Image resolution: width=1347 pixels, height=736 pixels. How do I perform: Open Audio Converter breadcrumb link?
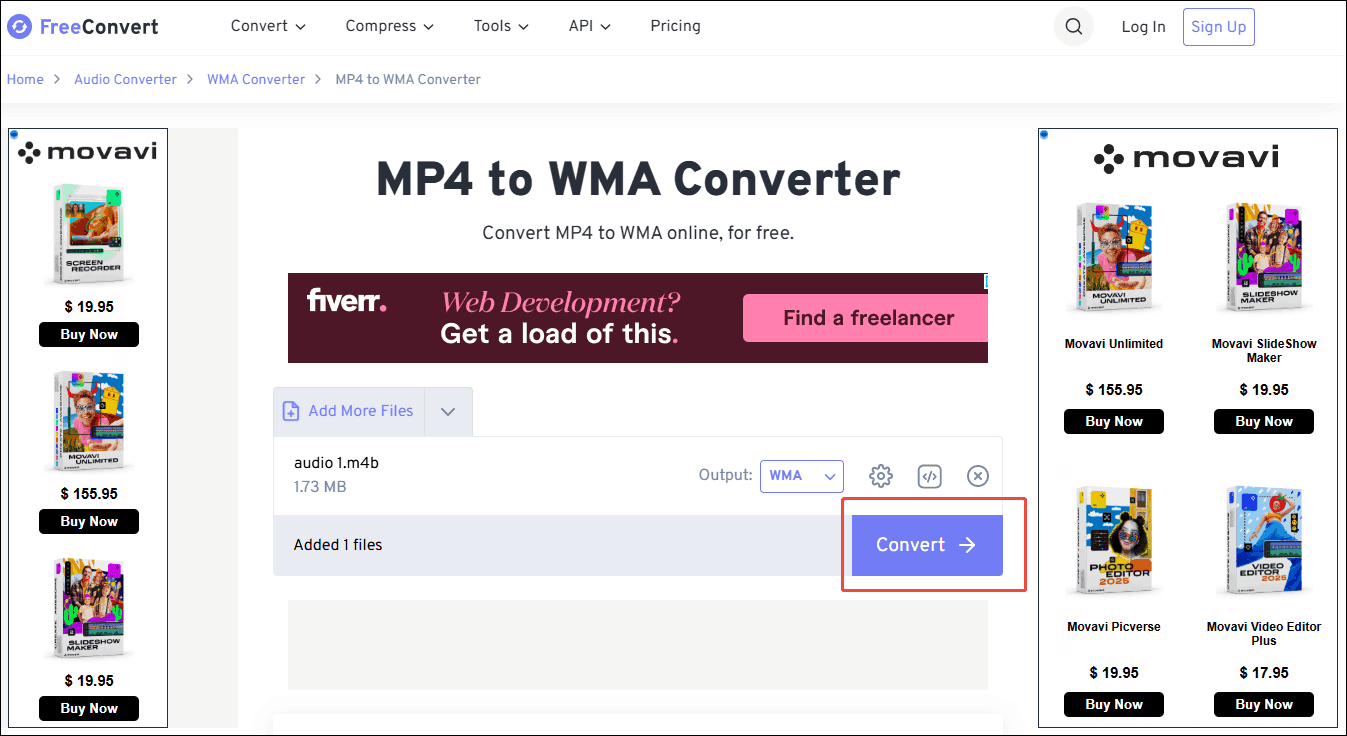[125, 79]
